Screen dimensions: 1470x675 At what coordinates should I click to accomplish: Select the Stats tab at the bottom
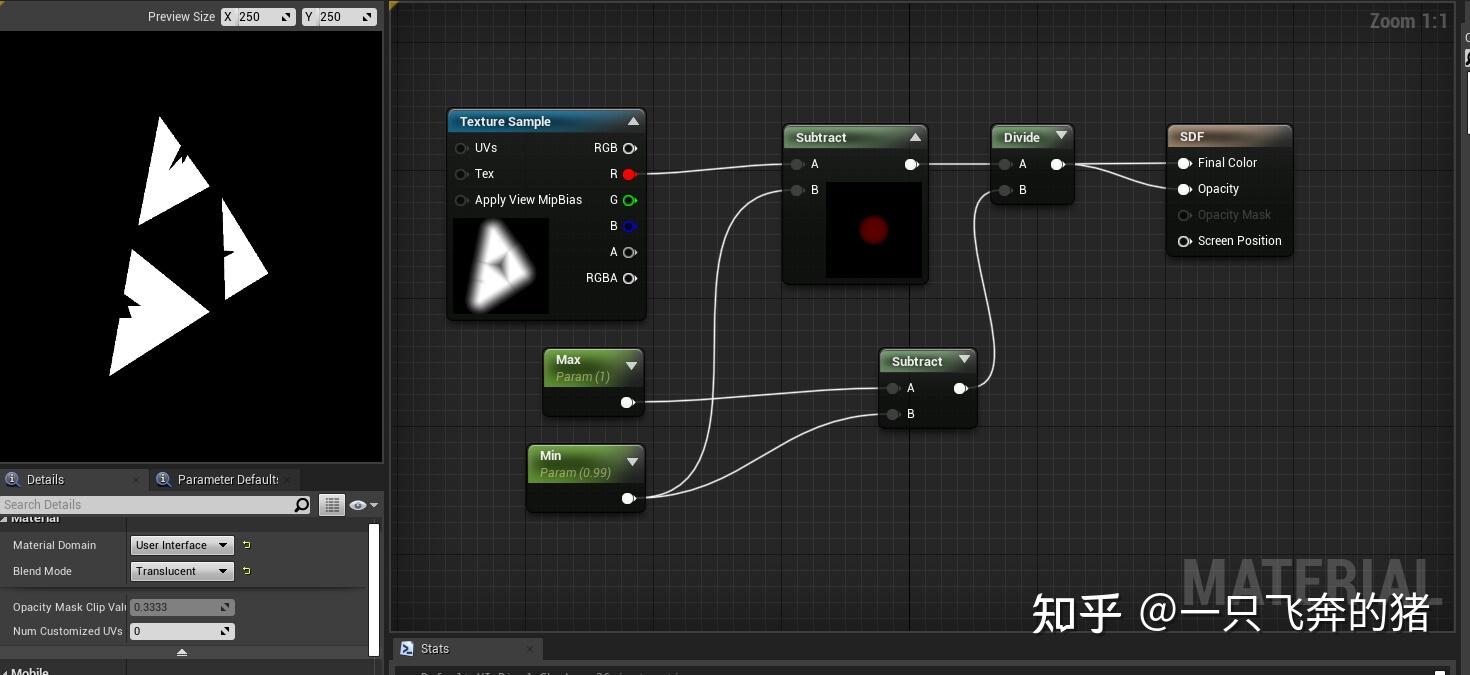[435, 648]
